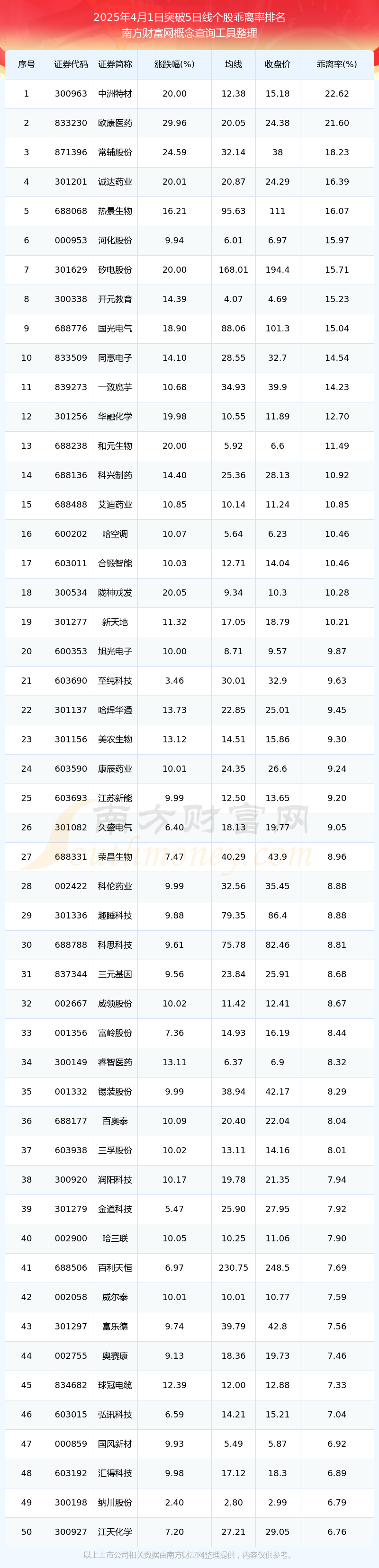Click stock name 百奥泰

[115, 1121]
